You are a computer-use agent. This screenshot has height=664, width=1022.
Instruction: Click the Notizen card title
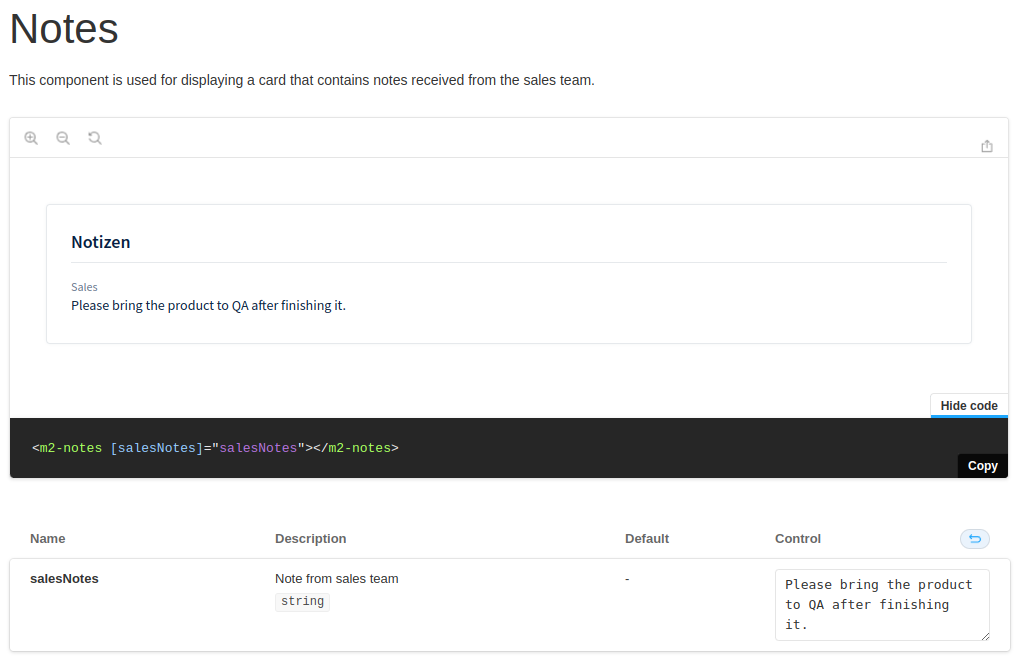click(x=101, y=241)
